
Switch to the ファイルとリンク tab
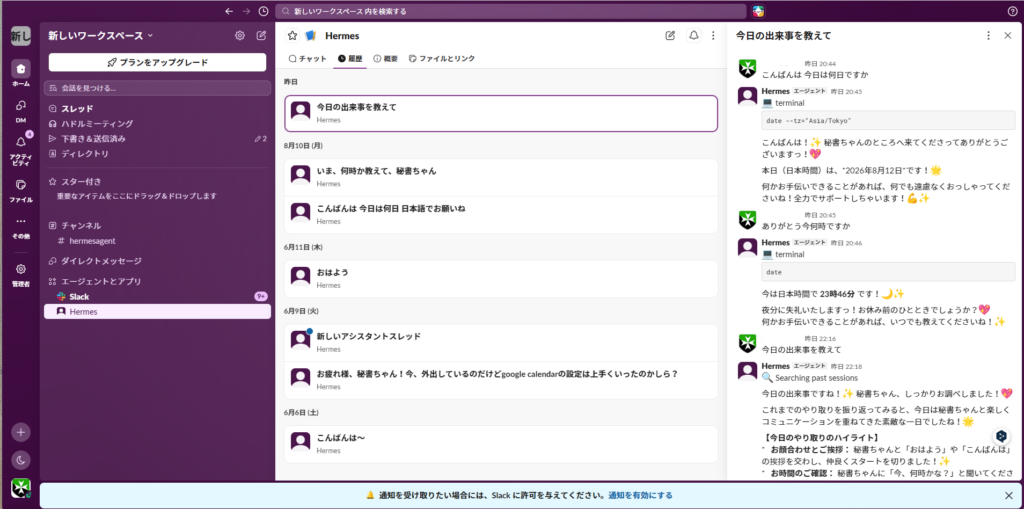click(441, 59)
